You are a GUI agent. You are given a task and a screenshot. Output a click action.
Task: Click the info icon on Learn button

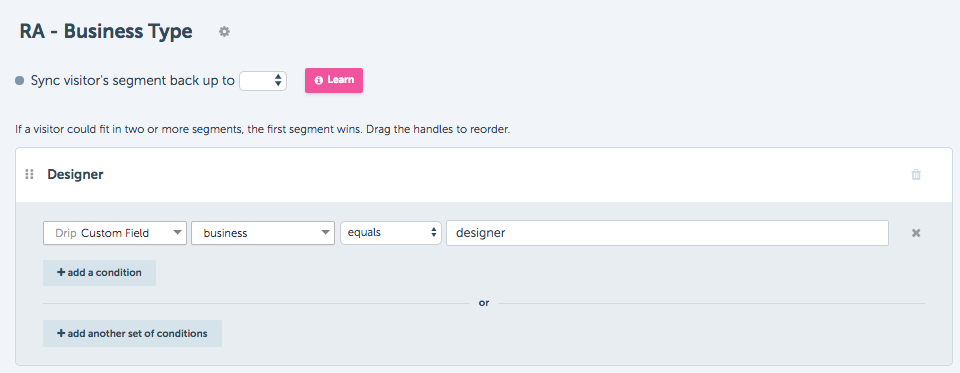click(318, 80)
